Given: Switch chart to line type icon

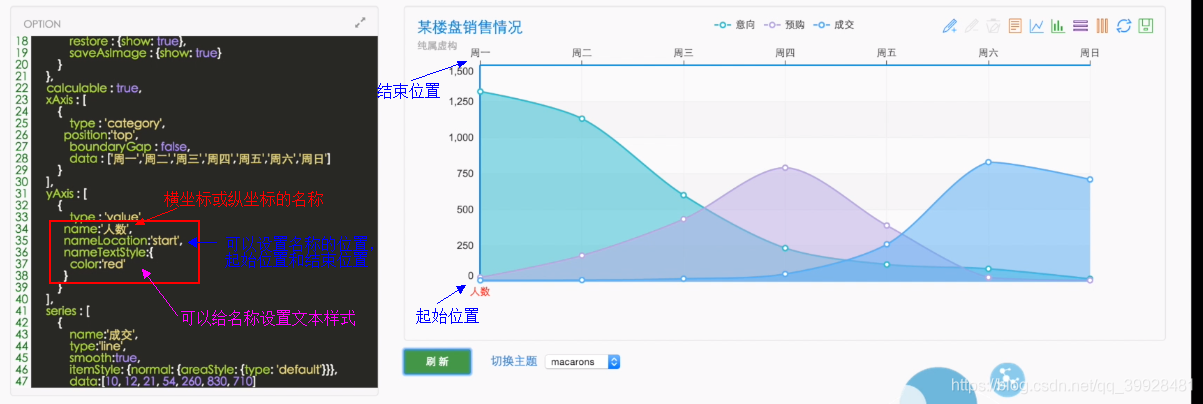Looking at the screenshot, I should coord(1037,26).
